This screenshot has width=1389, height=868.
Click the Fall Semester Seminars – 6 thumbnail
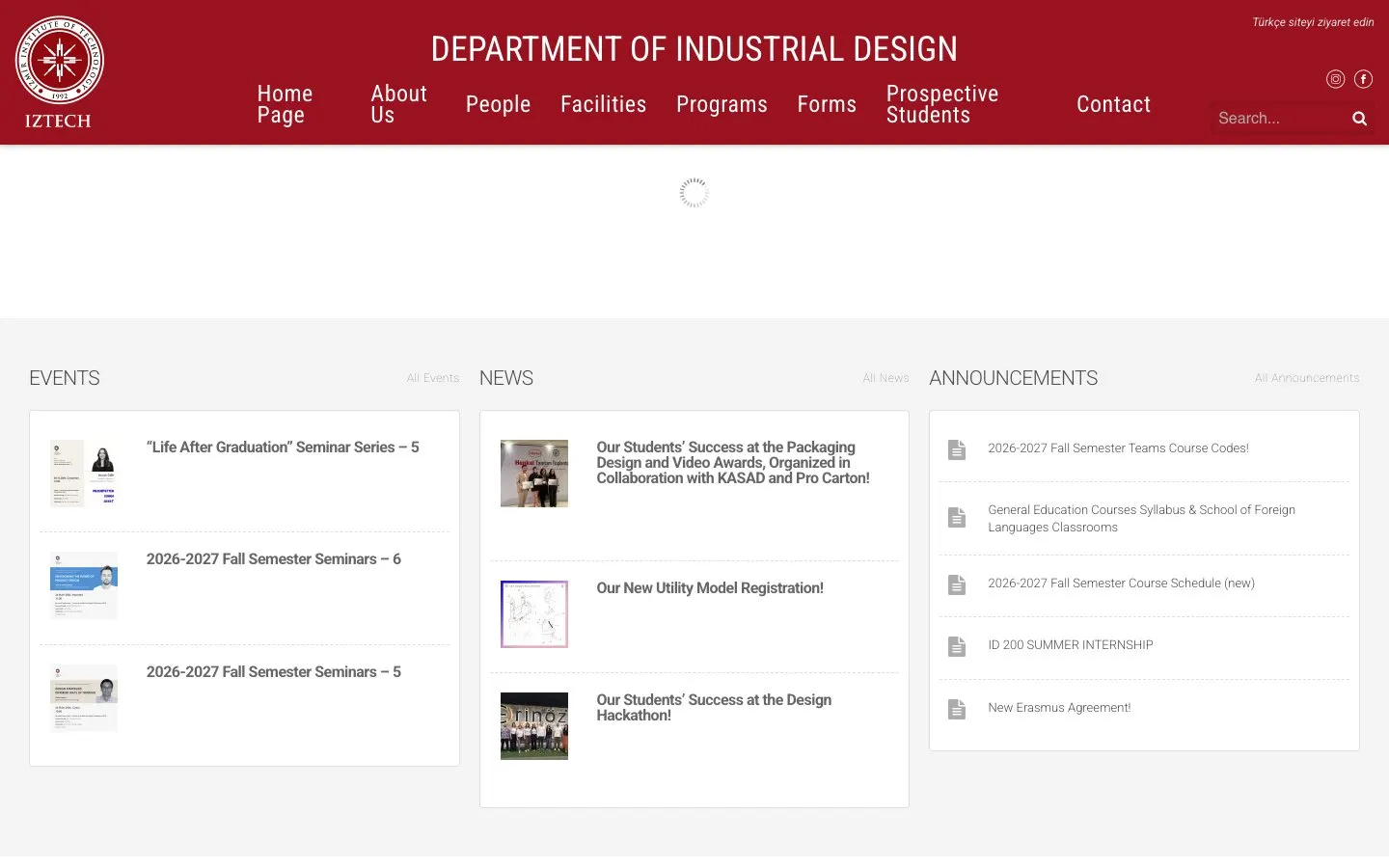click(84, 585)
